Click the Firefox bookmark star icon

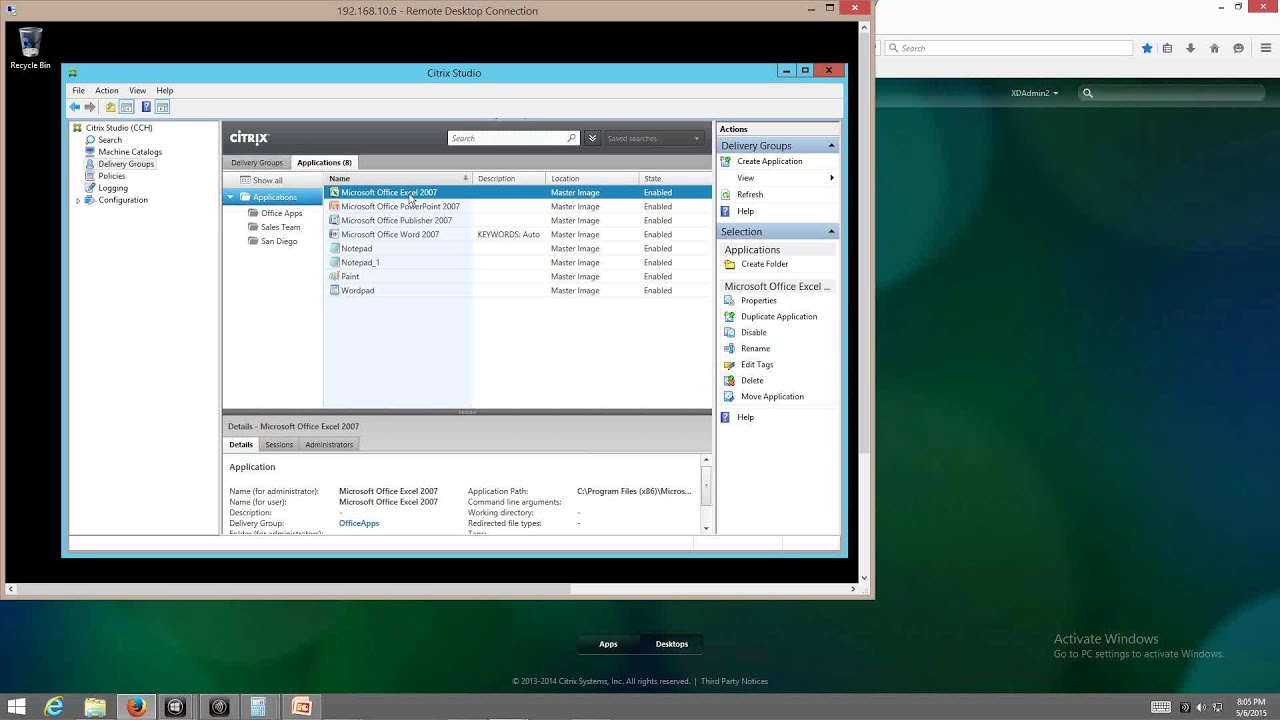point(1147,48)
